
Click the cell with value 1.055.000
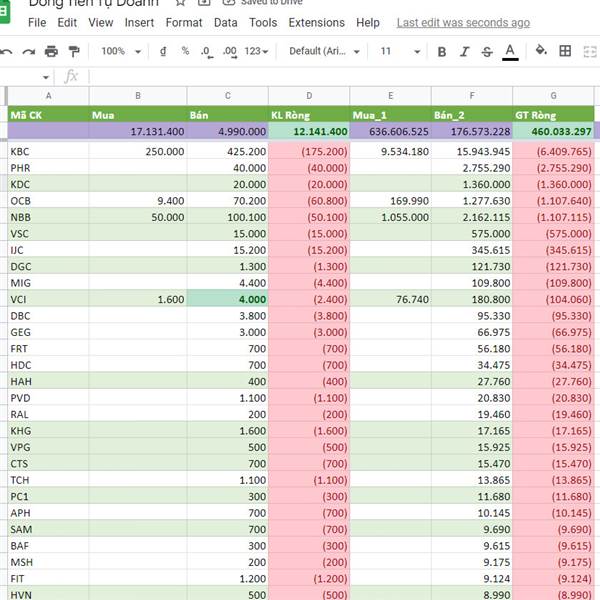coord(390,217)
